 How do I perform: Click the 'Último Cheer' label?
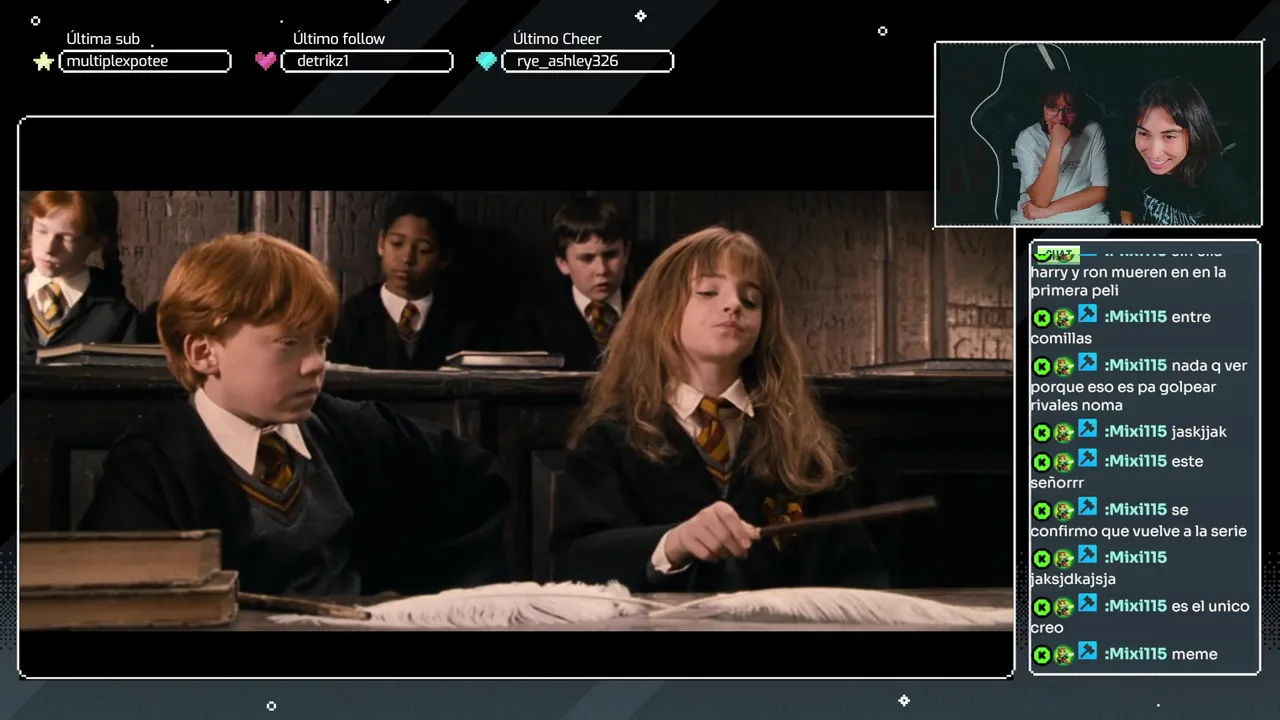point(557,39)
